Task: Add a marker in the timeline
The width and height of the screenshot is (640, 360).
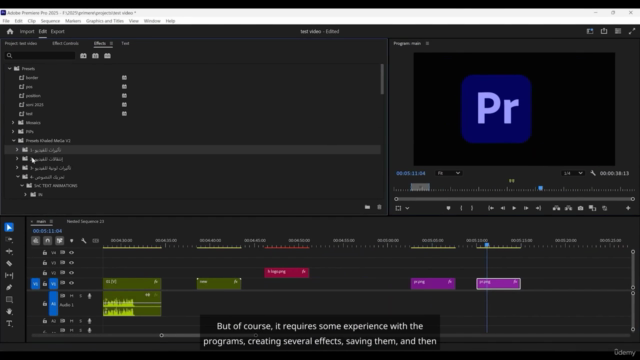Action: [x=71, y=241]
